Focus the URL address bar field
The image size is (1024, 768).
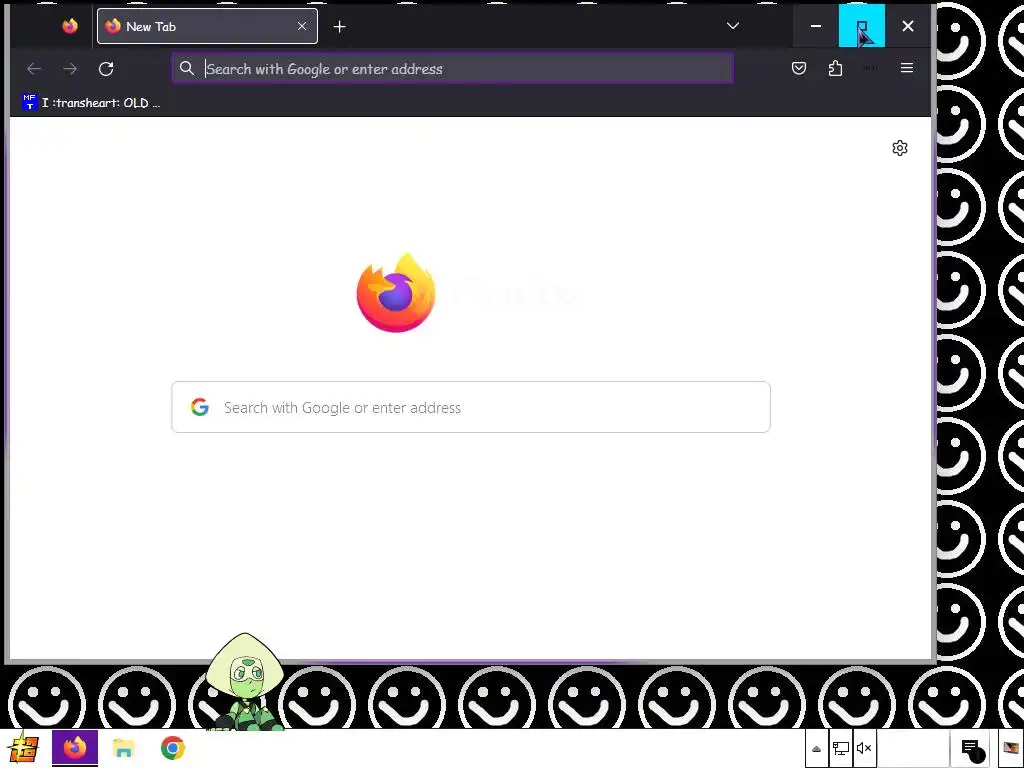tap(453, 68)
